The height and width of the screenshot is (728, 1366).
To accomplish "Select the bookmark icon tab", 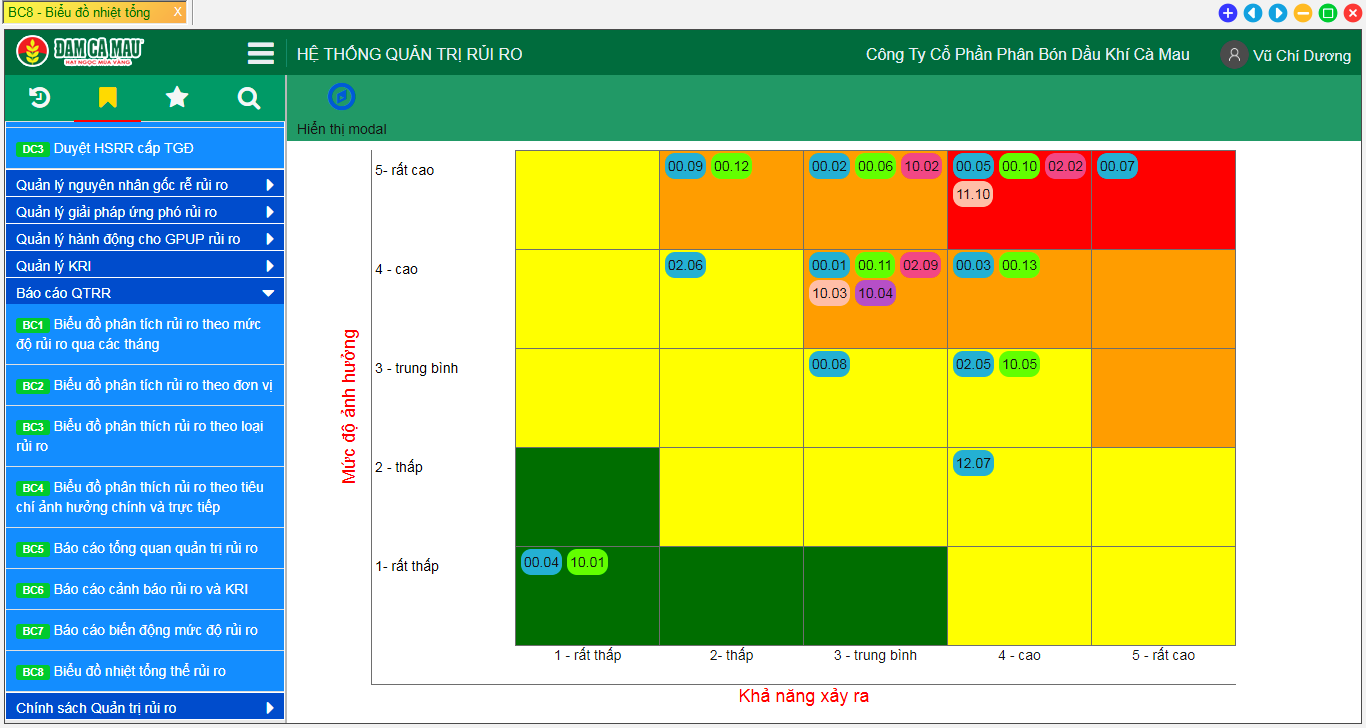I will click(x=108, y=97).
